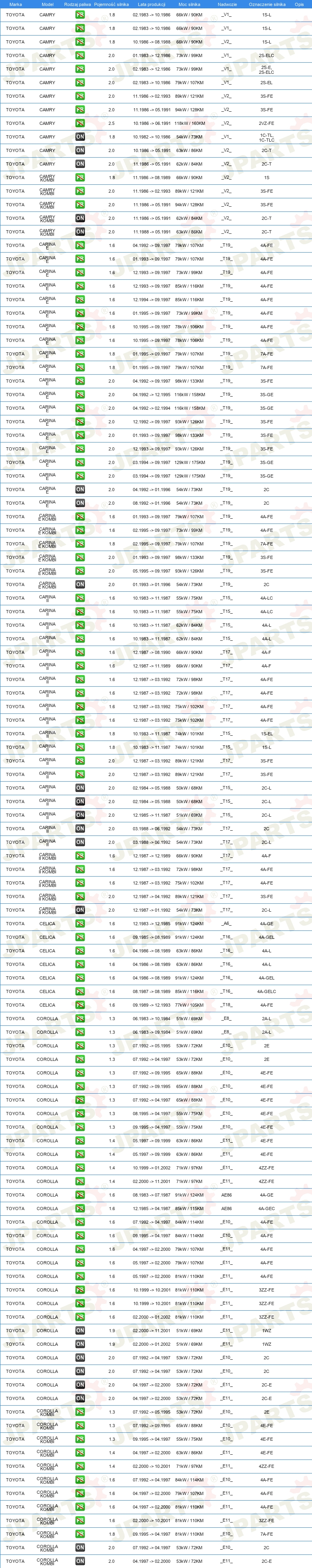Viewport: 312px width, 1568px height.
Task: Click petrol icon in Carina II Kombi 4A-F row
Action: [80, 857]
